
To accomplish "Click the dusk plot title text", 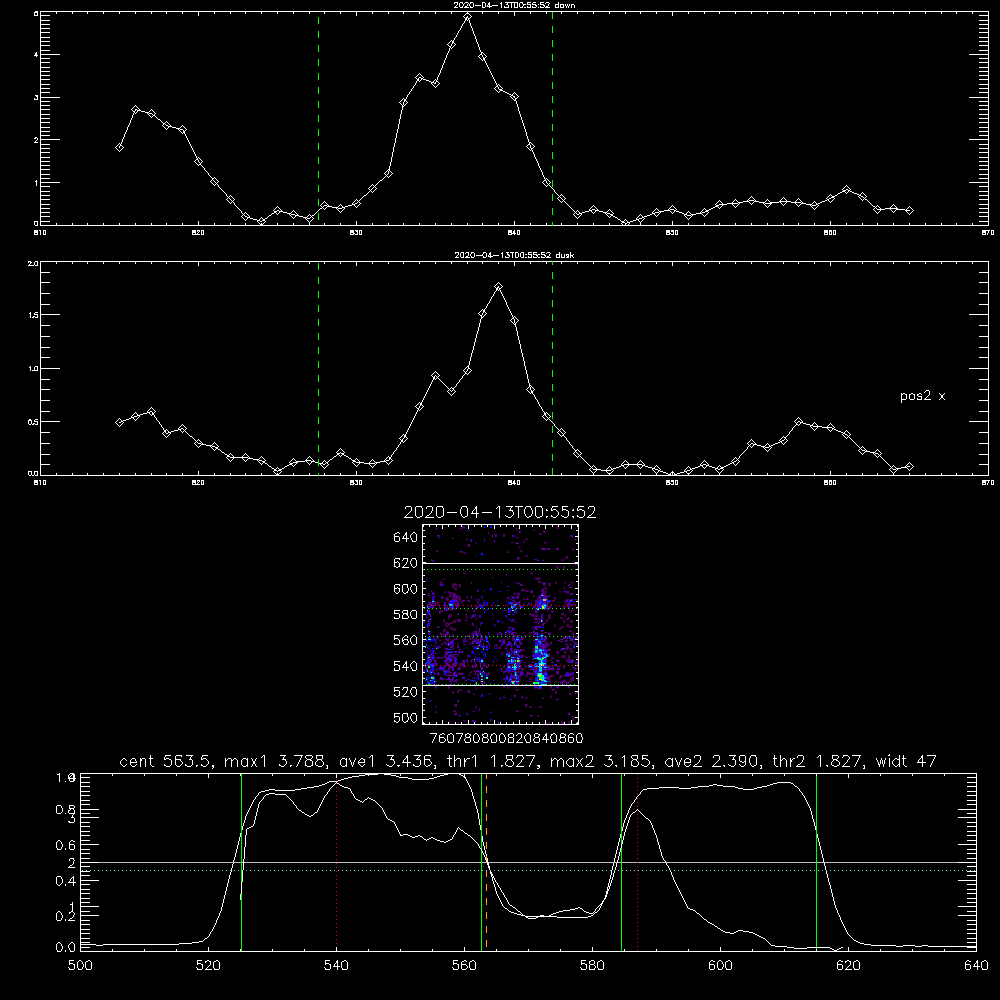I will tap(514, 255).
